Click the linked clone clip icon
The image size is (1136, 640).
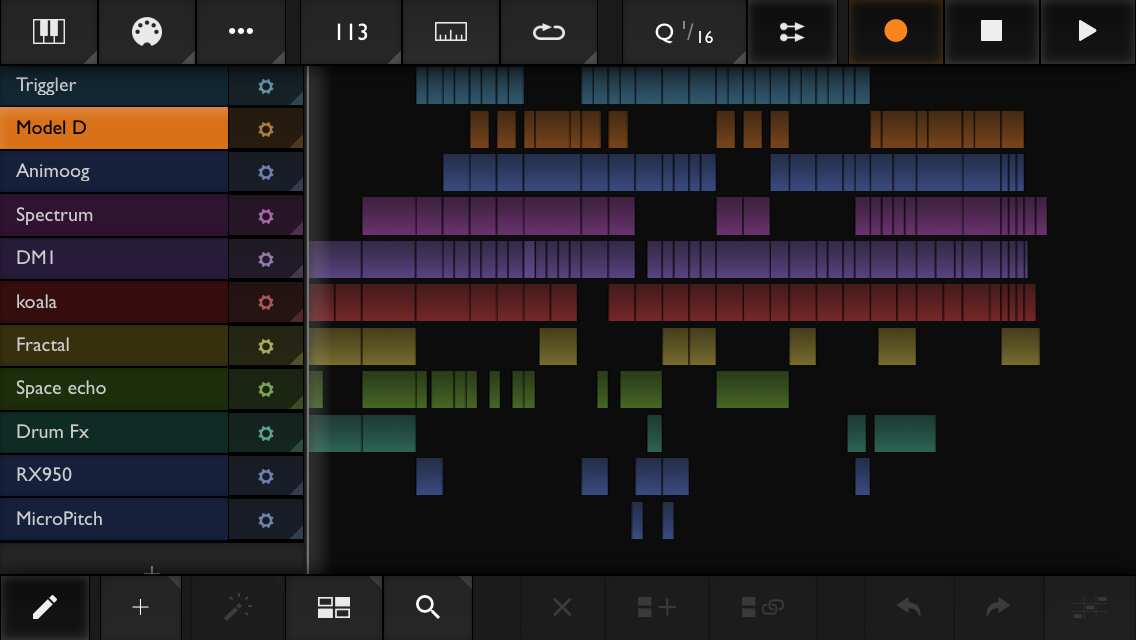click(x=762, y=607)
